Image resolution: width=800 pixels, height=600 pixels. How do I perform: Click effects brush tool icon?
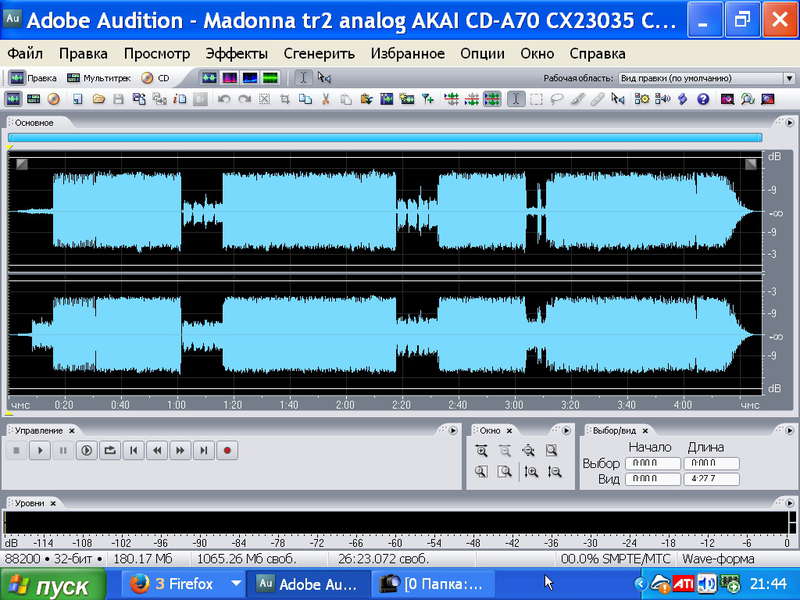[x=577, y=99]
